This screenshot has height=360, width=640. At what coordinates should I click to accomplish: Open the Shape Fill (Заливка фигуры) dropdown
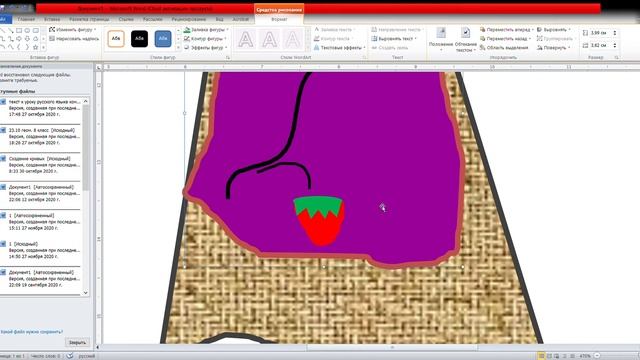[206, 29]
